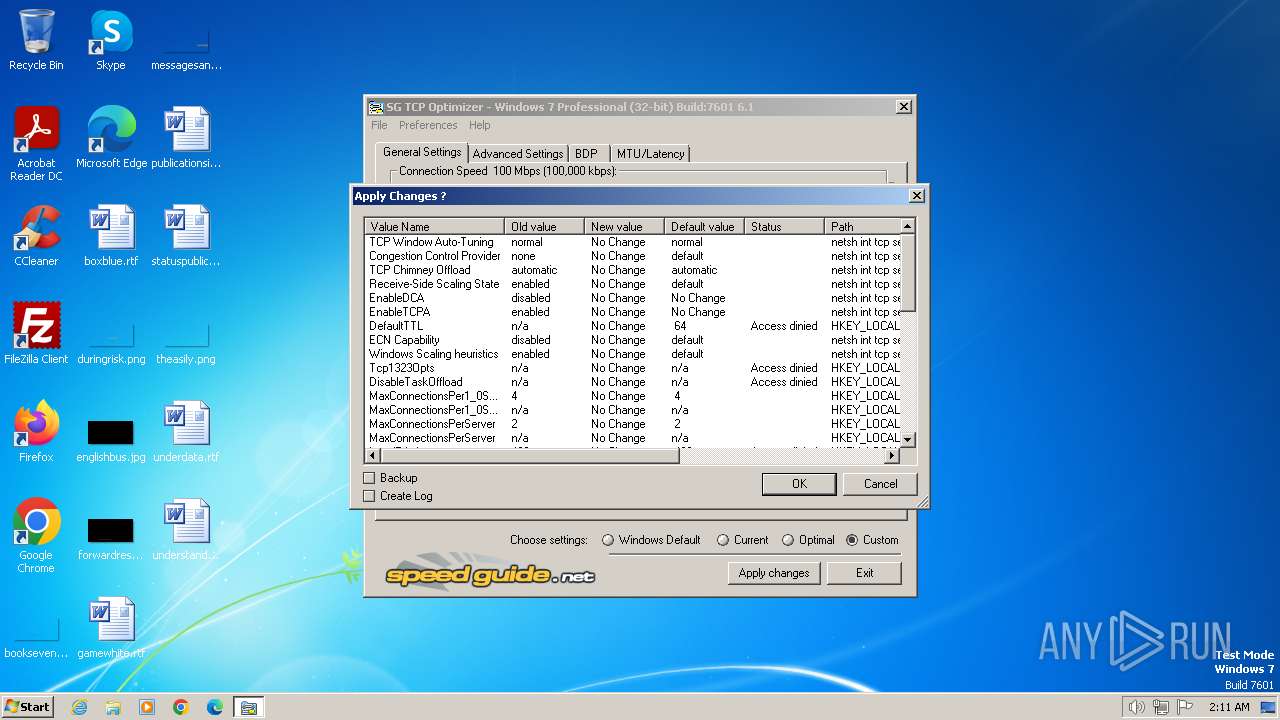Launch FileZilla Client desktop icon
Viewport: 1280px width, 720px height.
(x=36, y=334)
